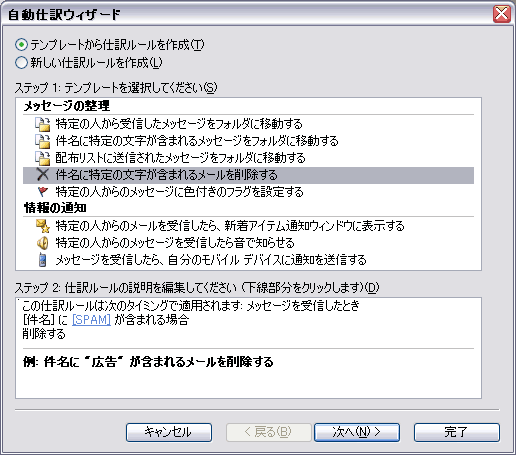Viewport: 516px width, 455px height.
Task: Click the X delete icon in highlighted row
Action: (x=43, y=175)
